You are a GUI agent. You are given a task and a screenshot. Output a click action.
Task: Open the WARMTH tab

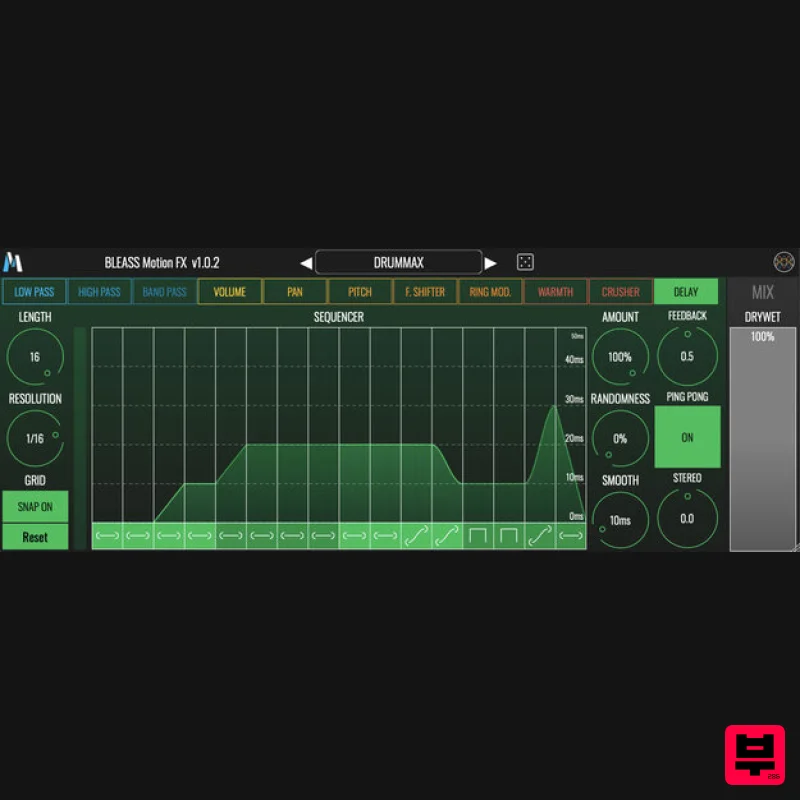[x=555, y=292]
